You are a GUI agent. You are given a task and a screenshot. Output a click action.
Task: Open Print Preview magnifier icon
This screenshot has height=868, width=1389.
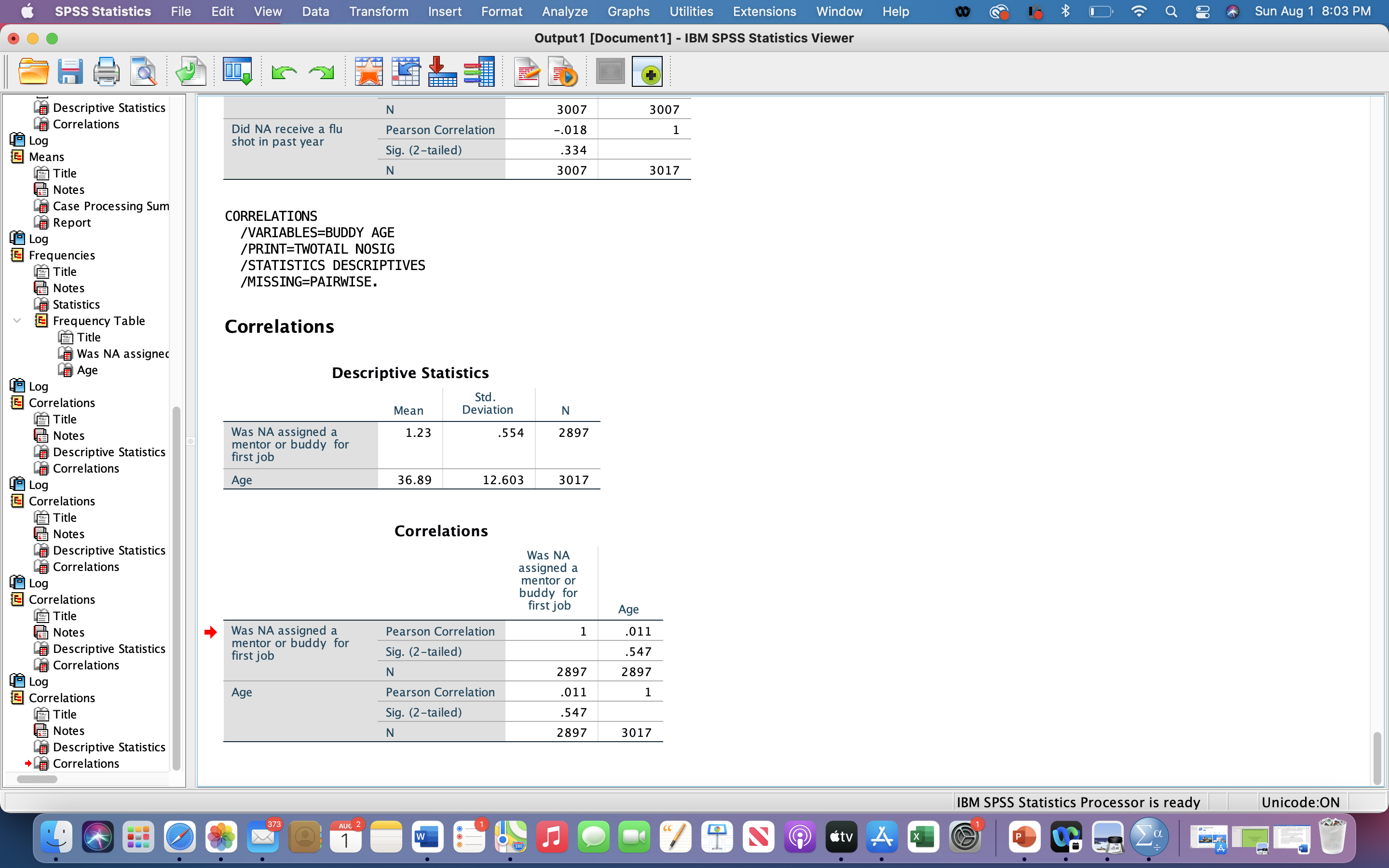point(143,72)
